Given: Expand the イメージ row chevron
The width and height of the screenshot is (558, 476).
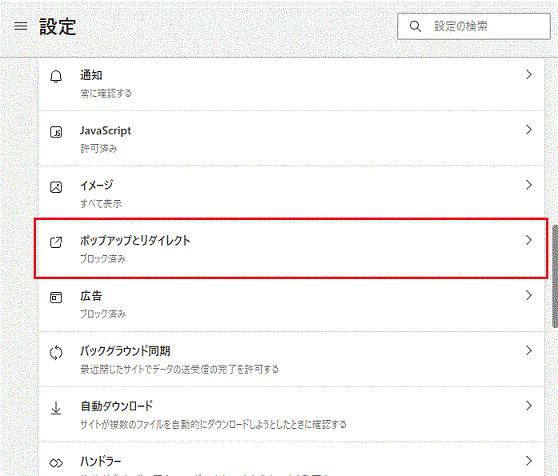Looking at the screenshot, I should click(529, 185).
